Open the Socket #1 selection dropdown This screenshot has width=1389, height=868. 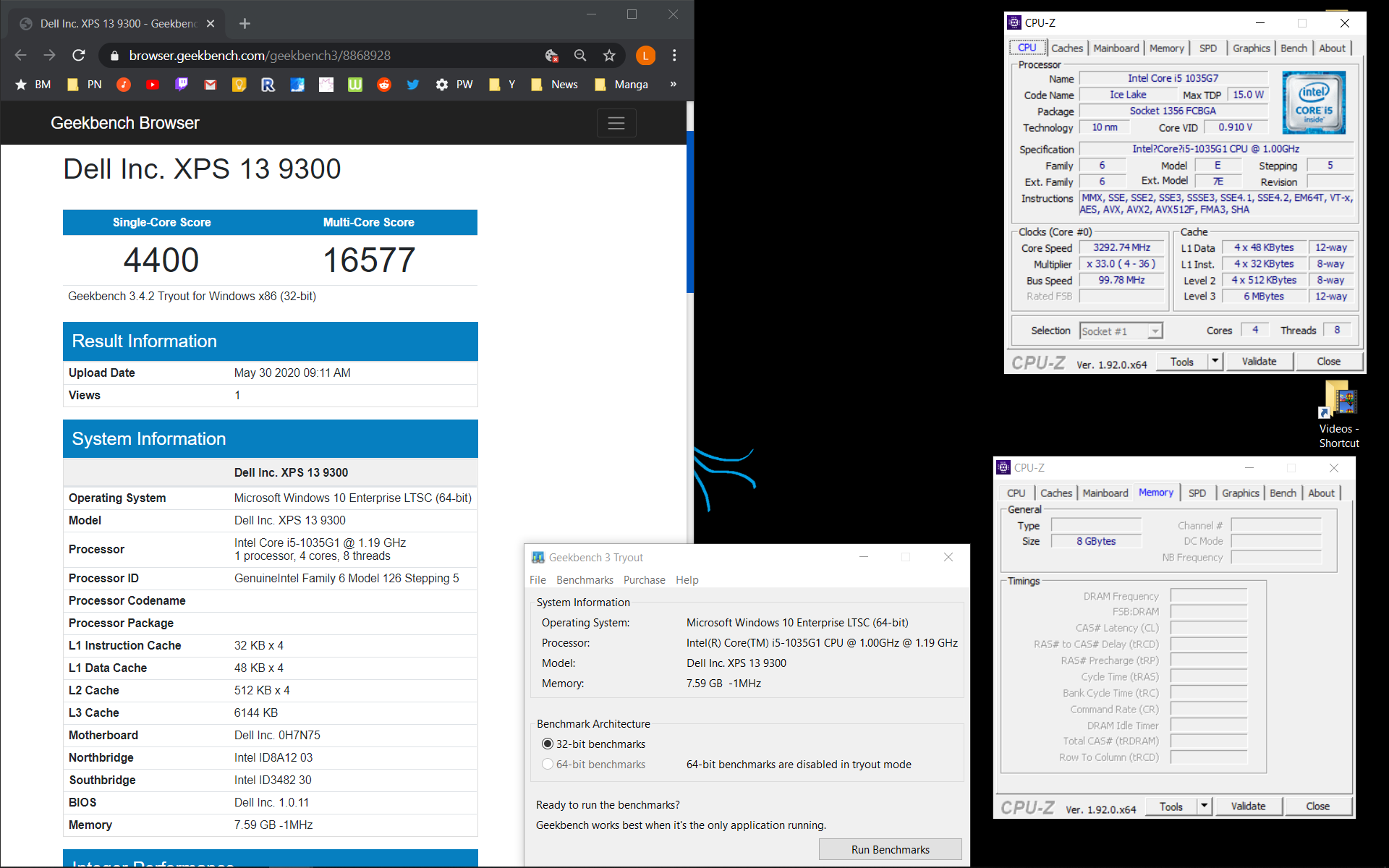click(x=1121, y=331)
